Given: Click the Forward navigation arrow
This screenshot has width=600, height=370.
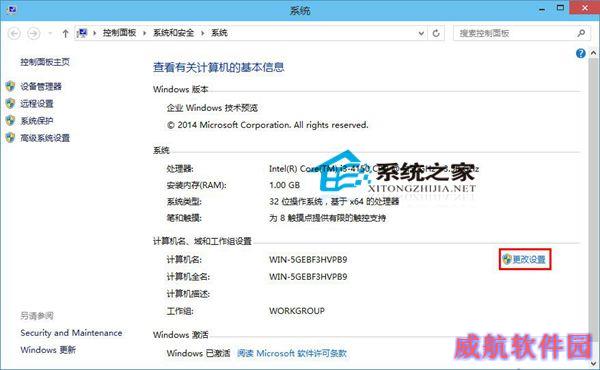Looking at the screenshot, I should click(x=34, y=33).
